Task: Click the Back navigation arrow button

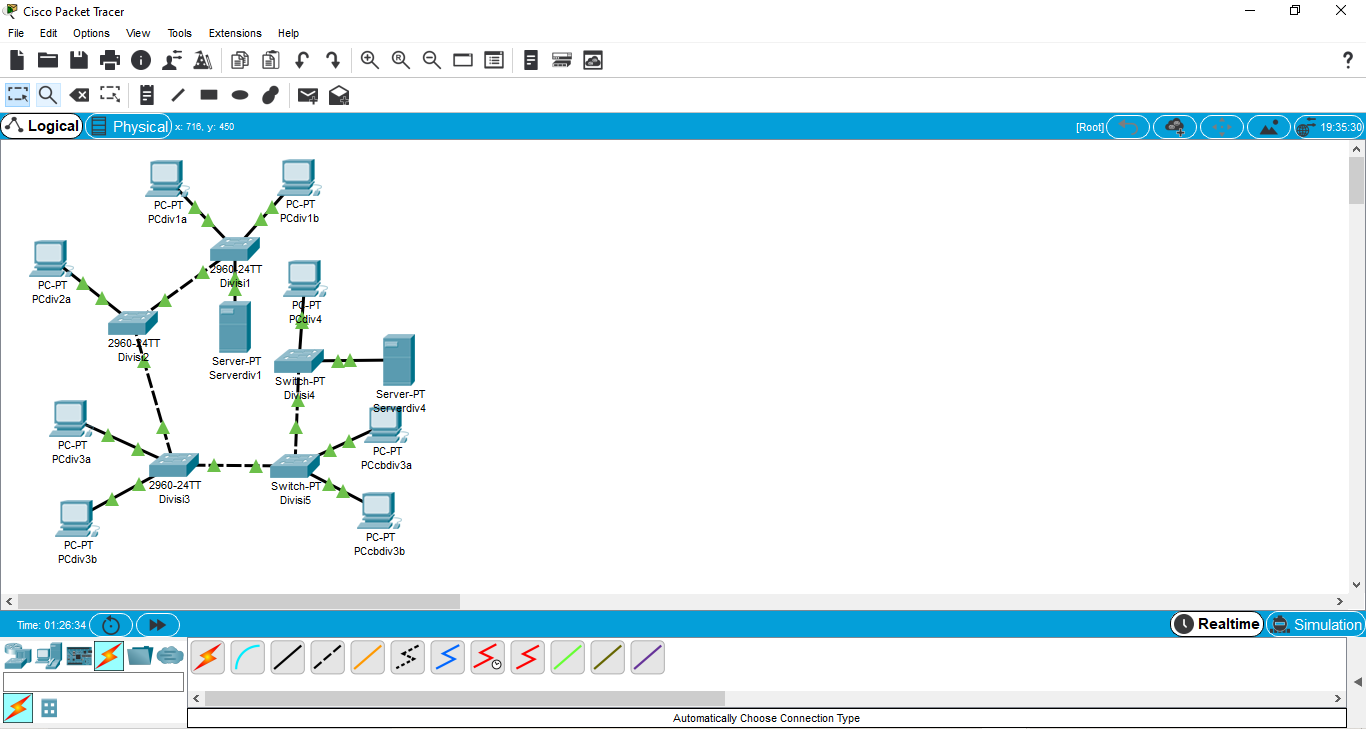Action: [x=1128, y=127]
